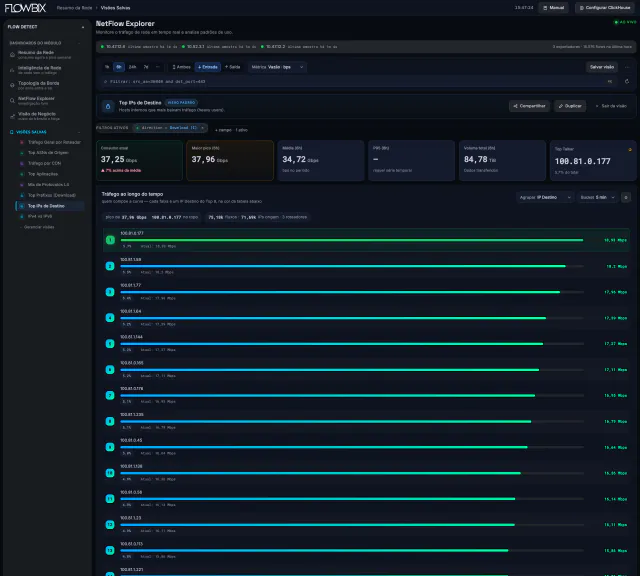Click the Top Talker card pin icon
640x576 pixels.
click(630, 150)
